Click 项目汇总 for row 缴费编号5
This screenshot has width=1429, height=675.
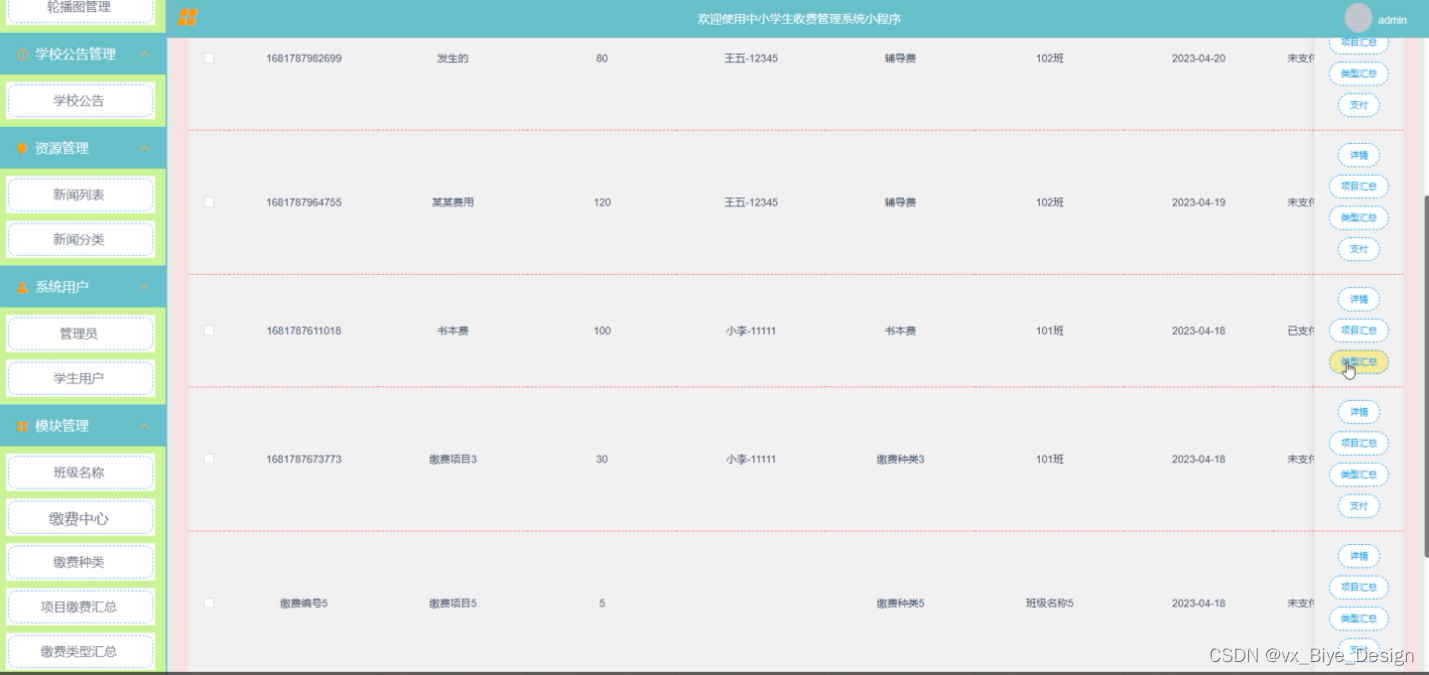point(1358,587)
